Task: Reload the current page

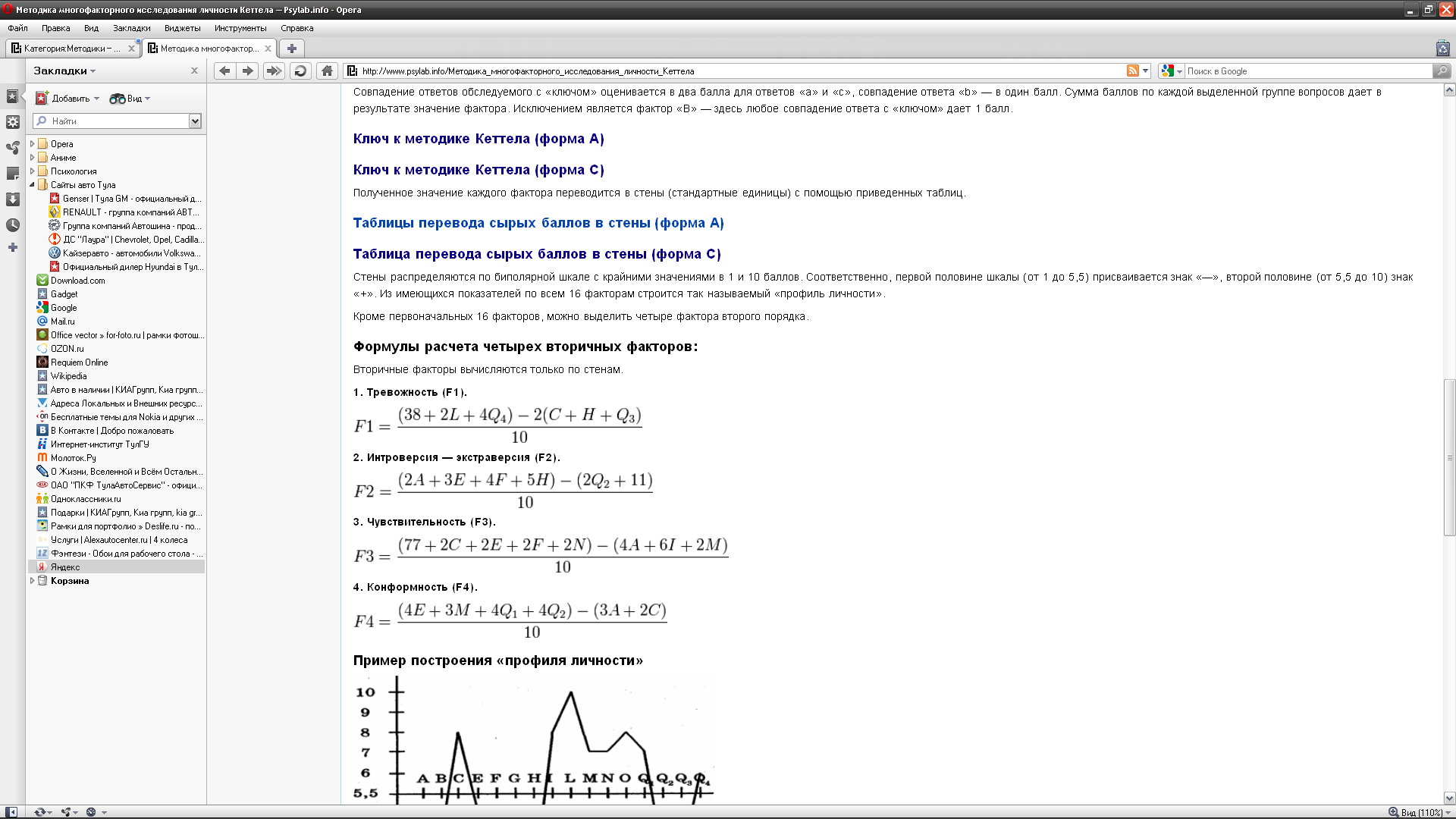Action: [300, 71]
